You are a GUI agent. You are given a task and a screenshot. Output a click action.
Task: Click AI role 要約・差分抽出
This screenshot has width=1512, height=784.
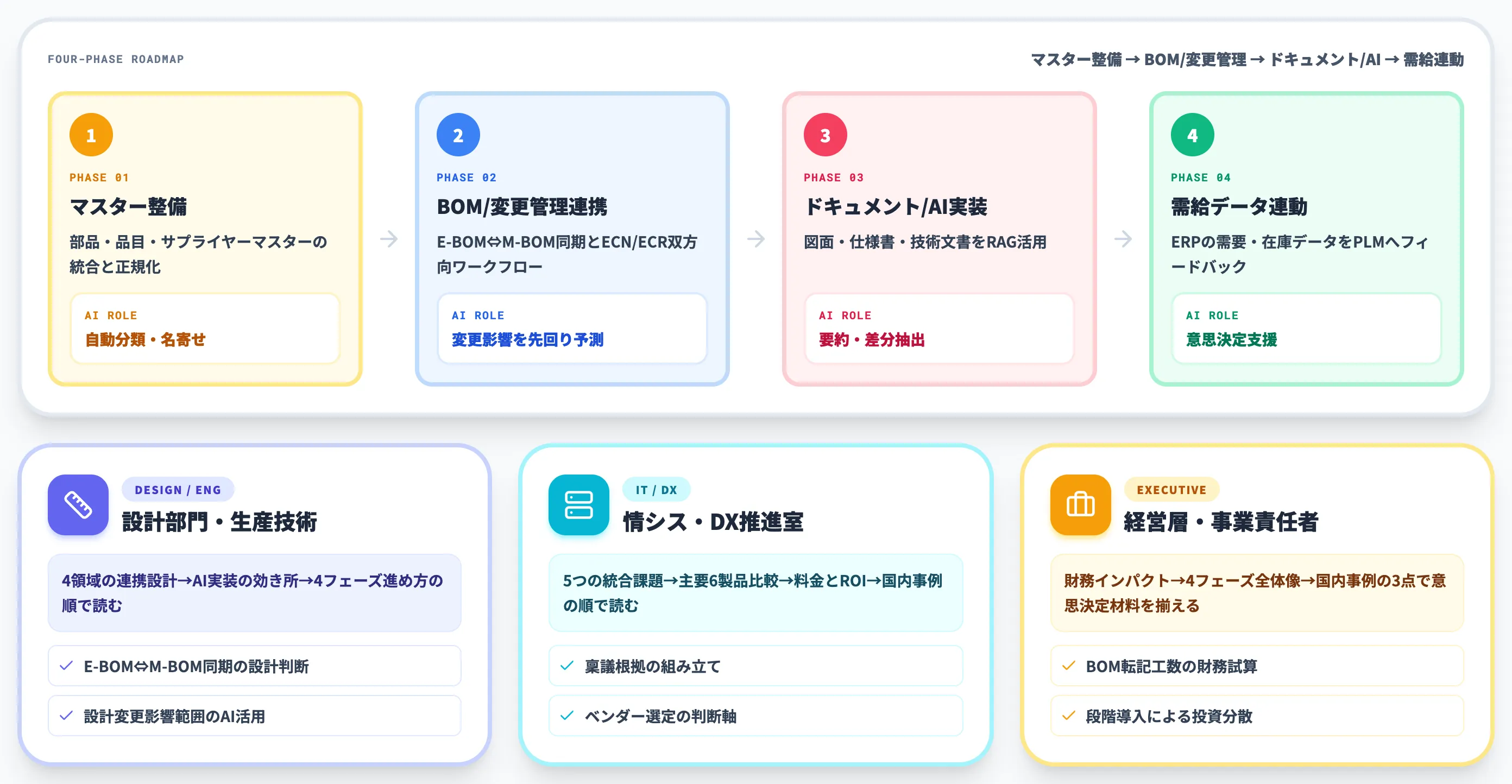872,339
